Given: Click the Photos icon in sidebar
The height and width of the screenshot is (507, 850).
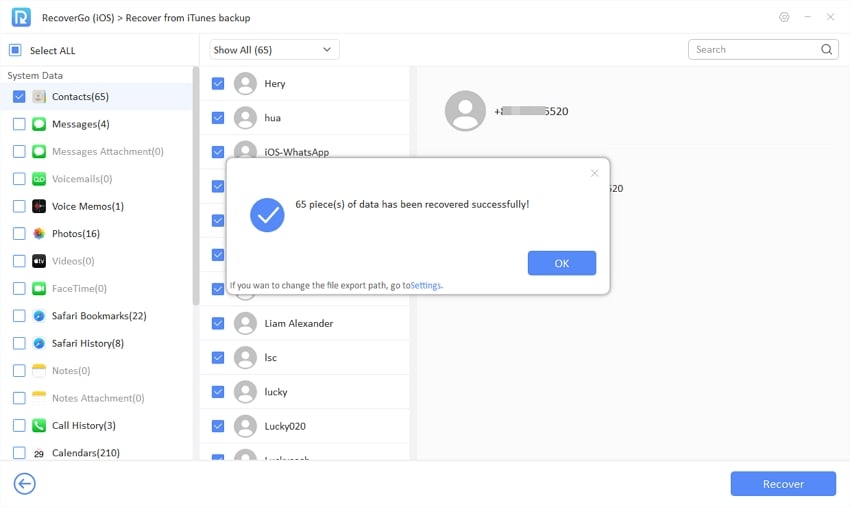Looking at the screenshot, I should tap(39, 233).
